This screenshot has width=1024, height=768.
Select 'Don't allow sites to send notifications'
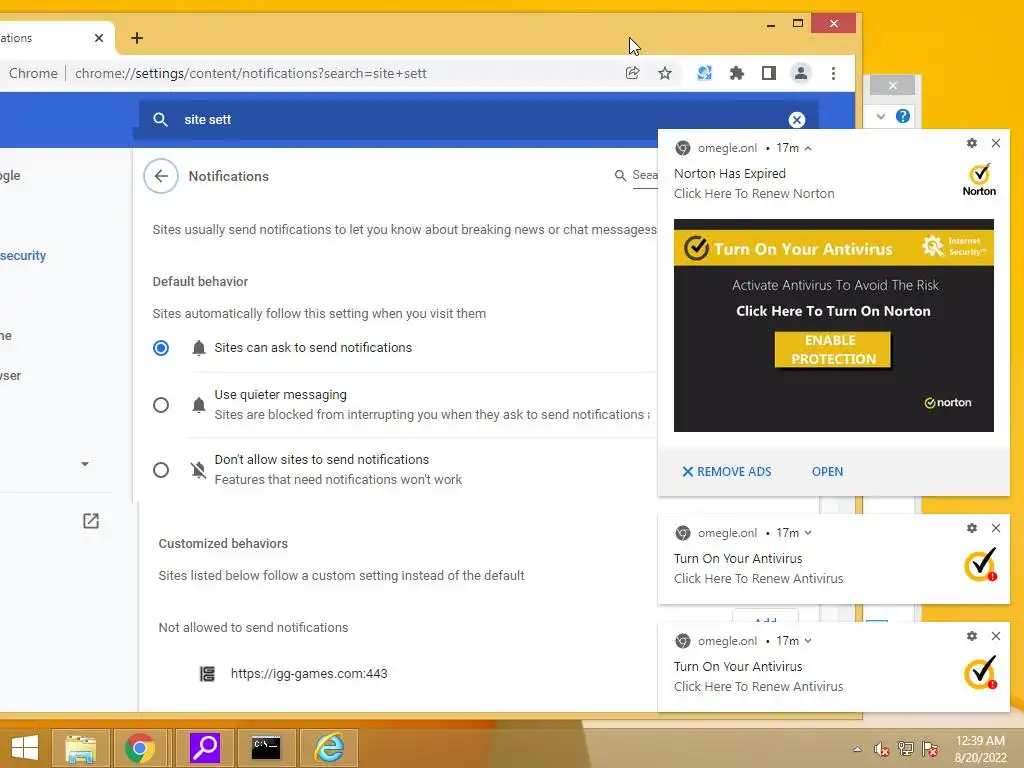[161, 470]
